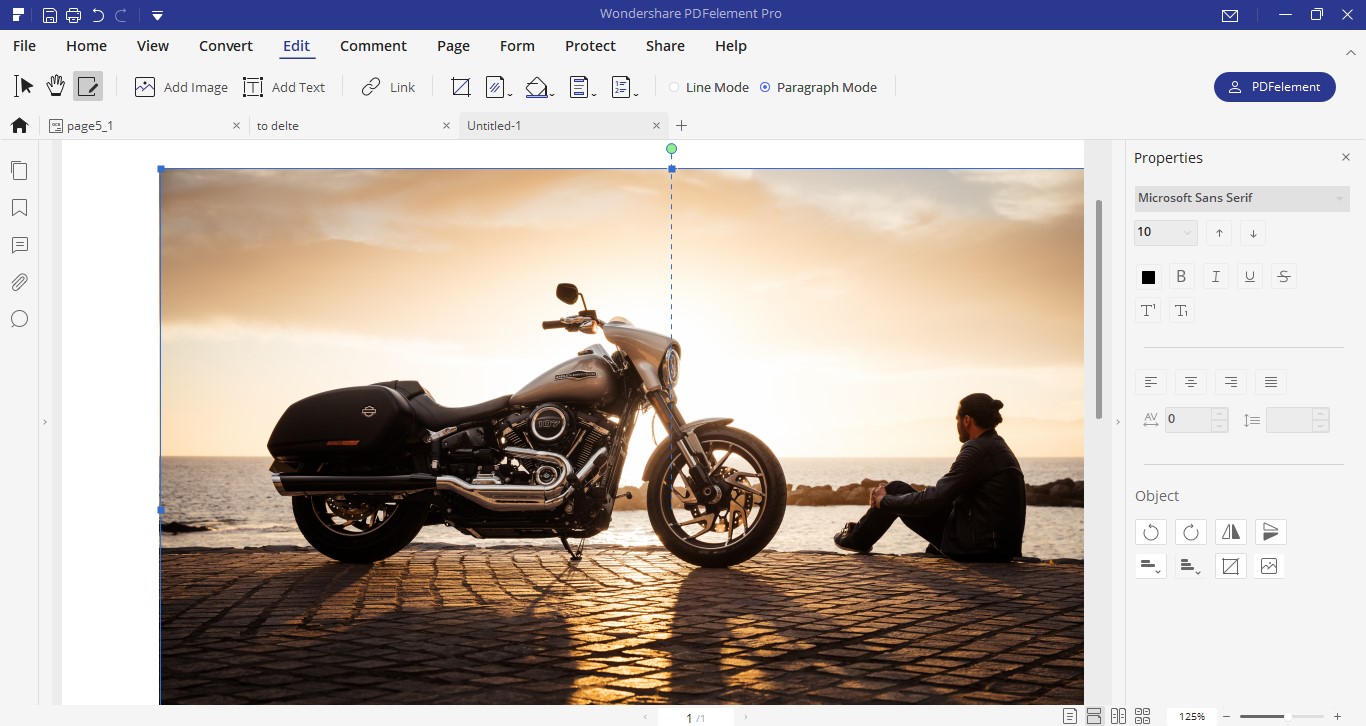The image size is (1366, 726).
Task: Open the Page tab
Action: [453, 46]
